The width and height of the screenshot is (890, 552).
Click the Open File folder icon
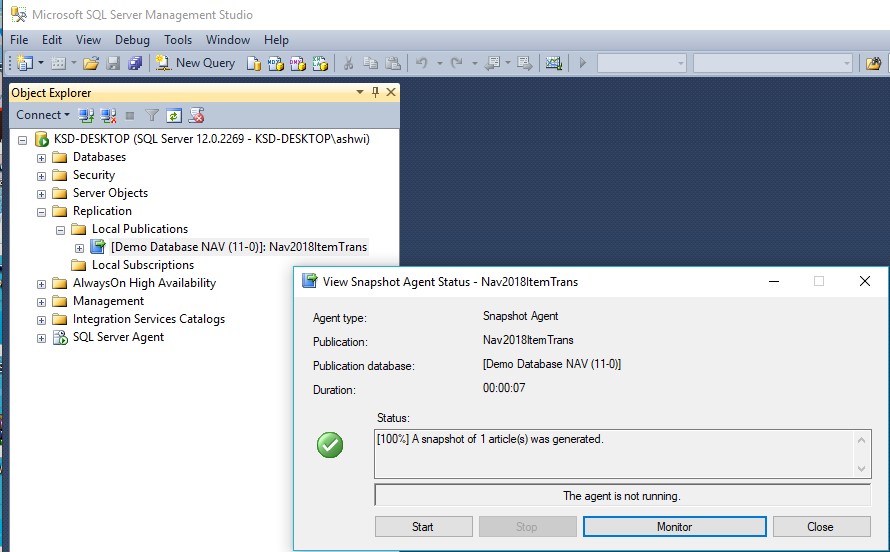(91, 63)
